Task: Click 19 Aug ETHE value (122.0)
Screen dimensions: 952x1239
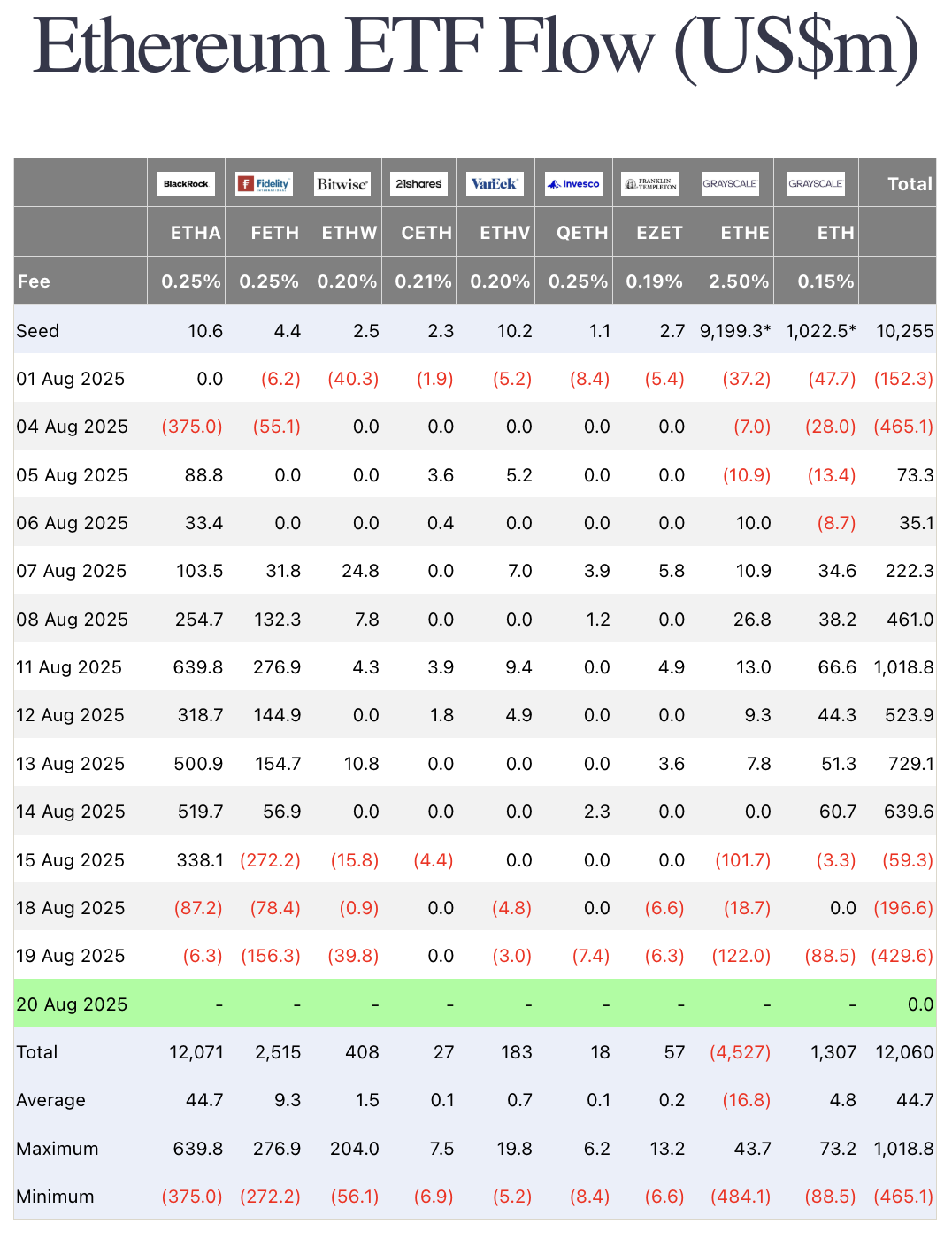Action: click(x=741, y=956)
